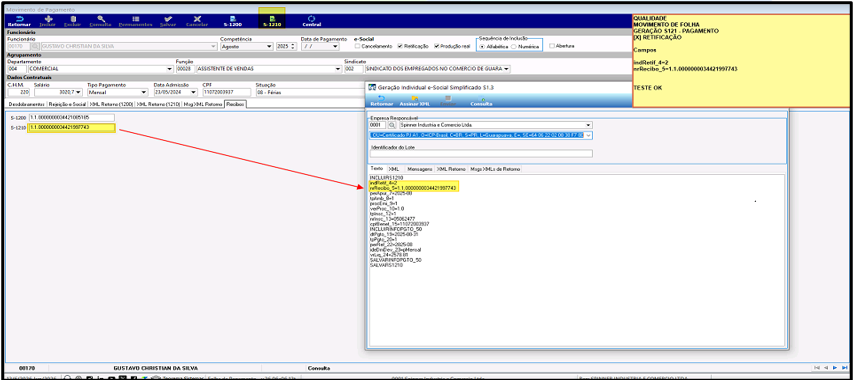This screenshot has height=380, width=855.
Task: Switch to the Desdobramentos tab
Action: 26,104
